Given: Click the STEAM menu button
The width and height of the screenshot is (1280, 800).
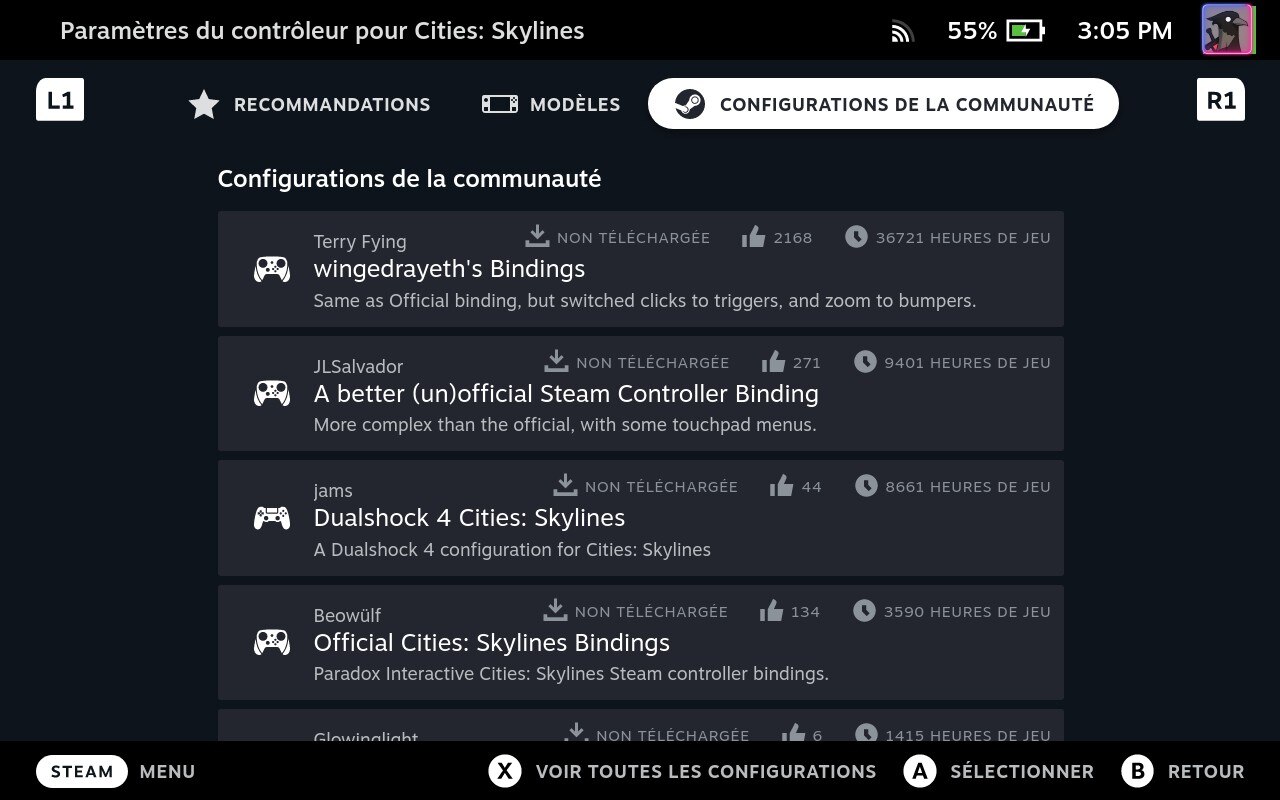Looking at the screenshot, I should (82, 772).
